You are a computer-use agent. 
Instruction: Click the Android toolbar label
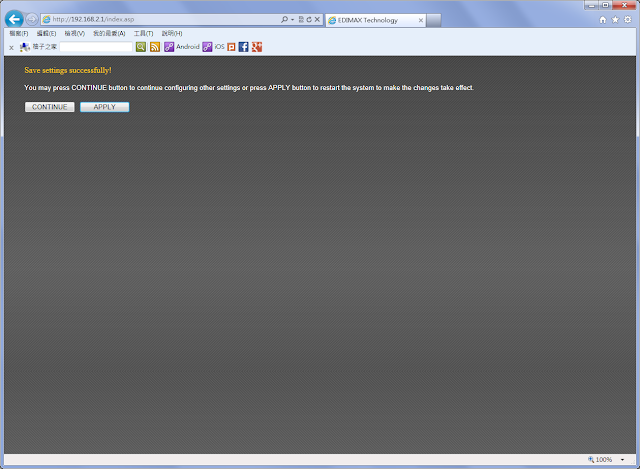click(x=188, y=47)
